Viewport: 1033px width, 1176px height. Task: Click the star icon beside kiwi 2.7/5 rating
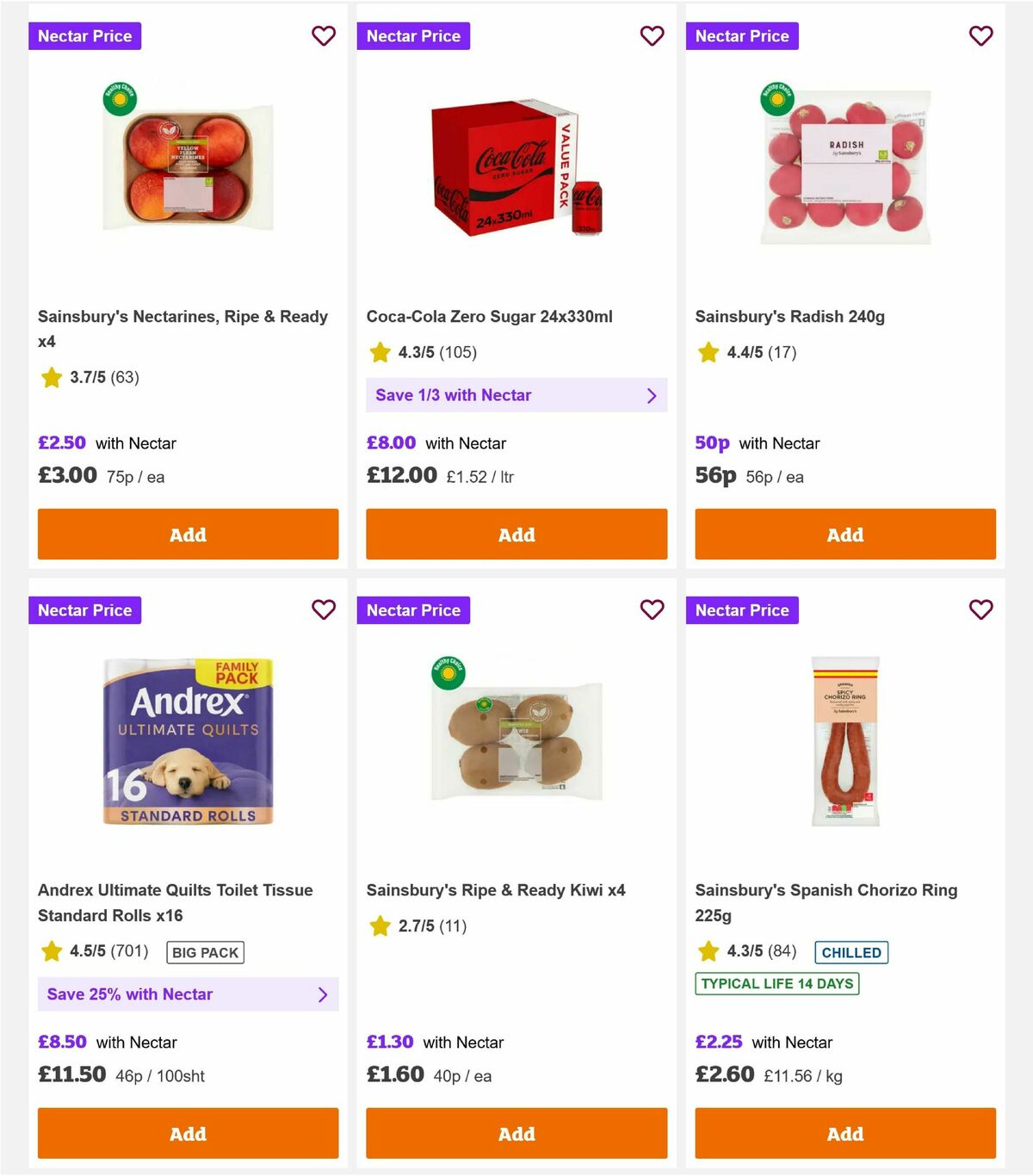pos(379,926)
